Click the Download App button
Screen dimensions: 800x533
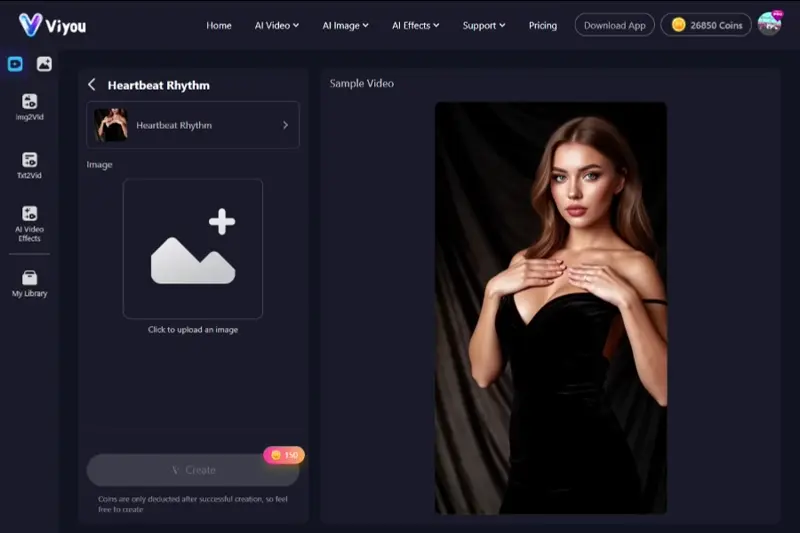614,25
